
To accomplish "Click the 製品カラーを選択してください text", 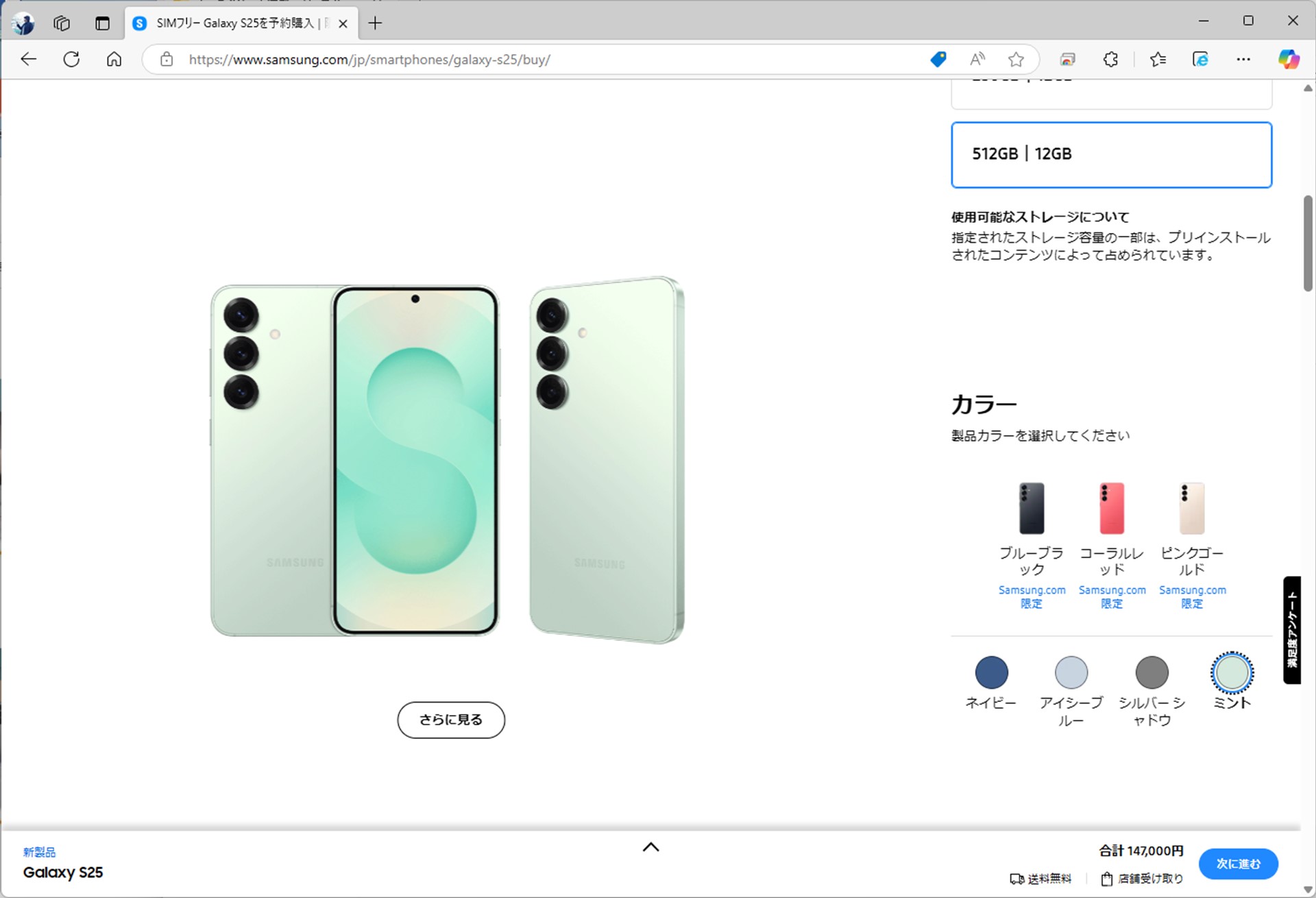I will [1040, 436].
